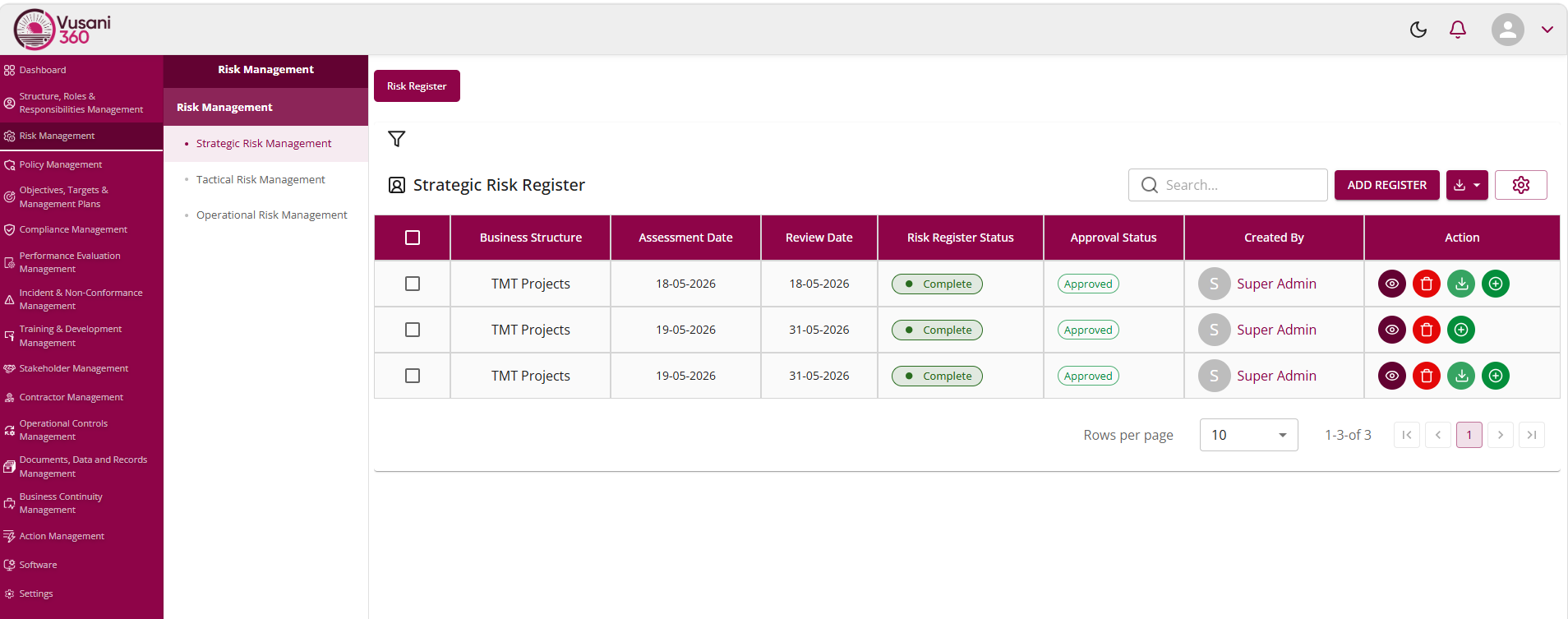The height and width of the screenshot is (619, 1568).
Task: Go to first page pagination button
Action: click(x=1407, y=435)
